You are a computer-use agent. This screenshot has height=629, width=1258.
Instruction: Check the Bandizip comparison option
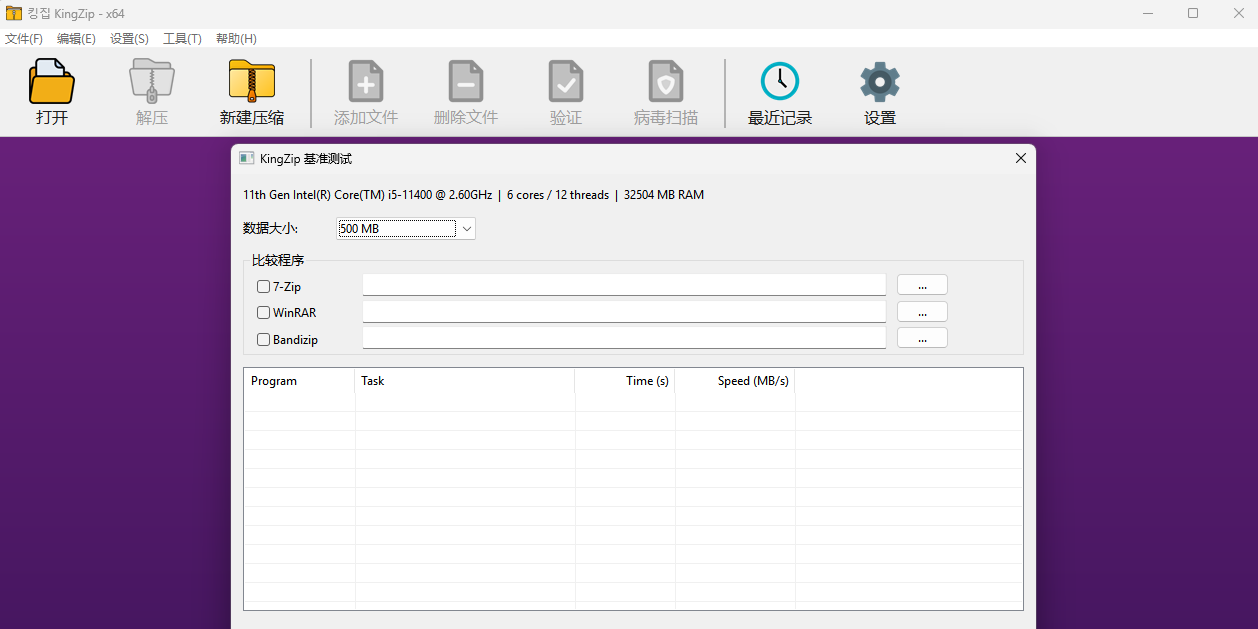(263, 339)
